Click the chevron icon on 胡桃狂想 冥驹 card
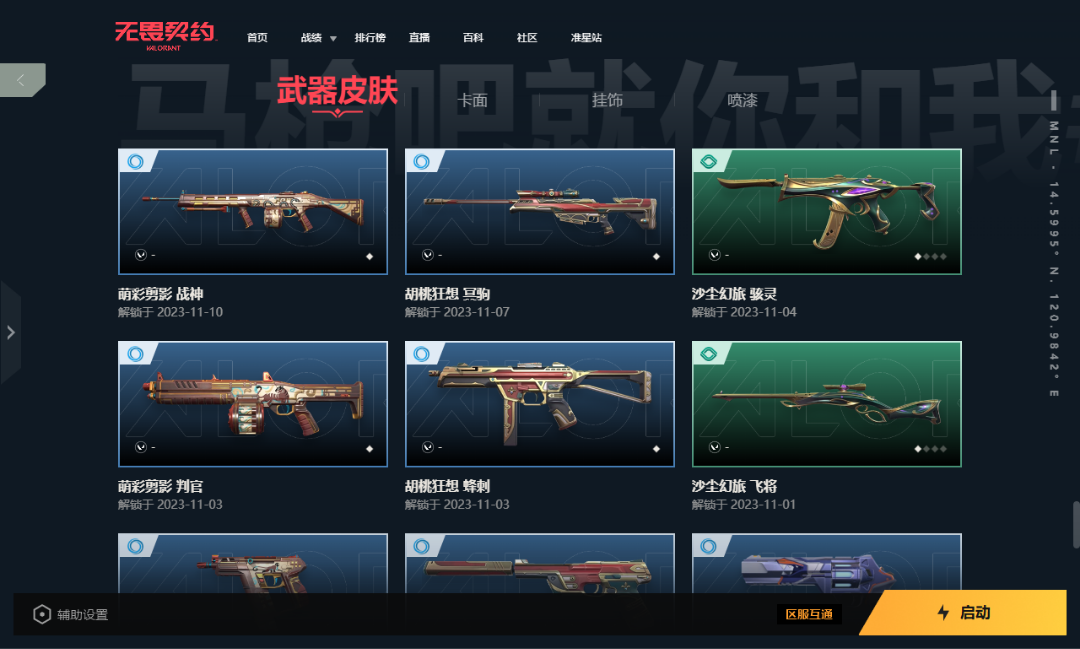 (x=428, y=255)
